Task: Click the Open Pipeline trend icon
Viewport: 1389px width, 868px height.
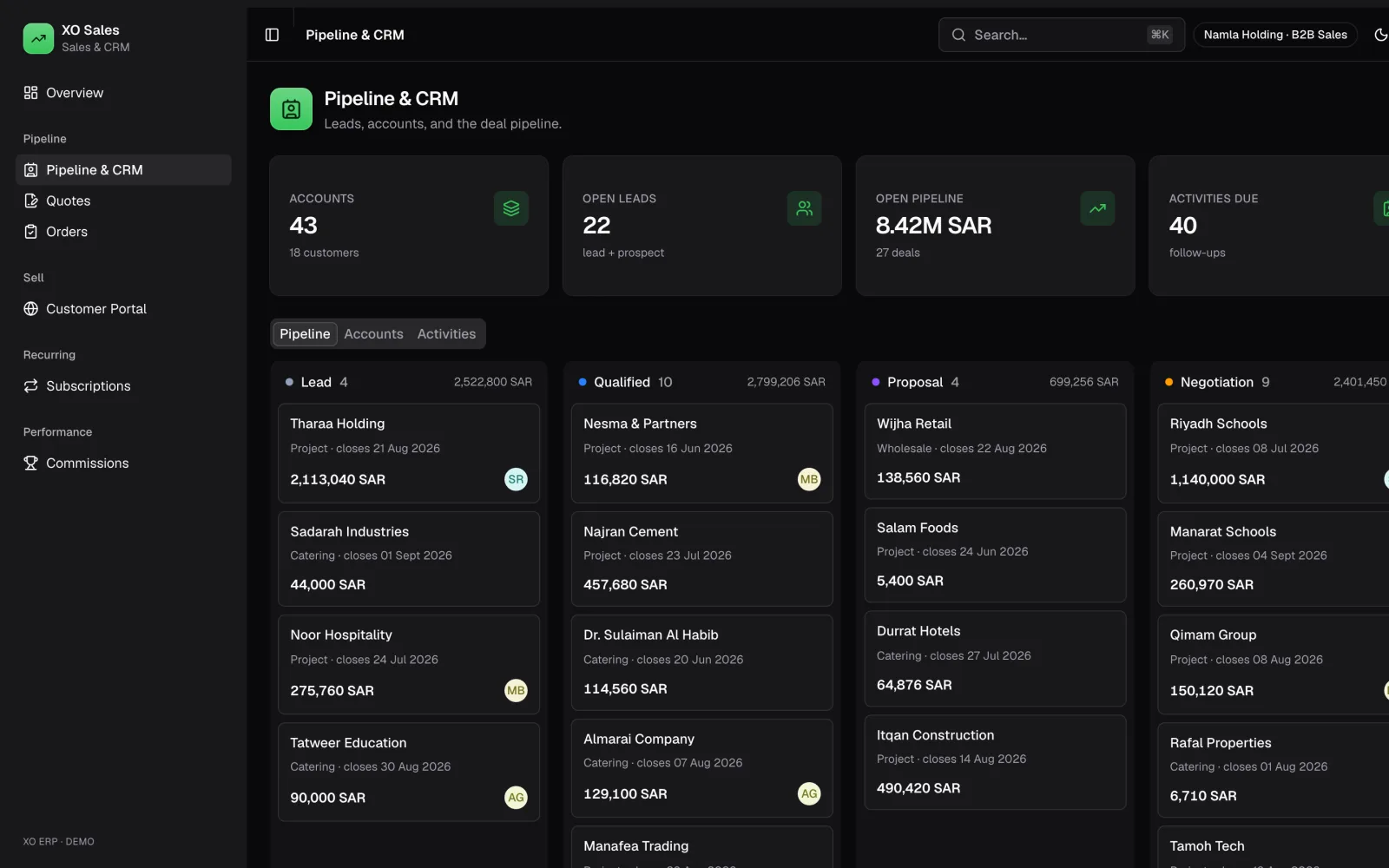Action: tap(1097, 208)
